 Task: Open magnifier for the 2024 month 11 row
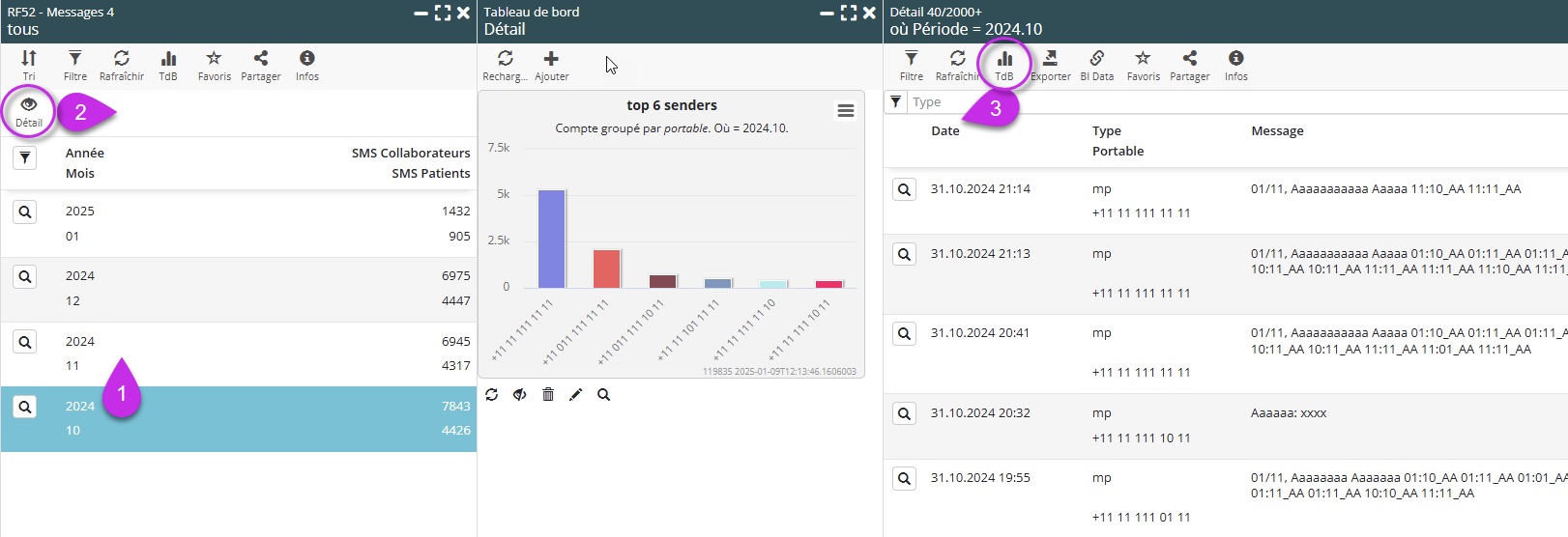coord(25,342)
